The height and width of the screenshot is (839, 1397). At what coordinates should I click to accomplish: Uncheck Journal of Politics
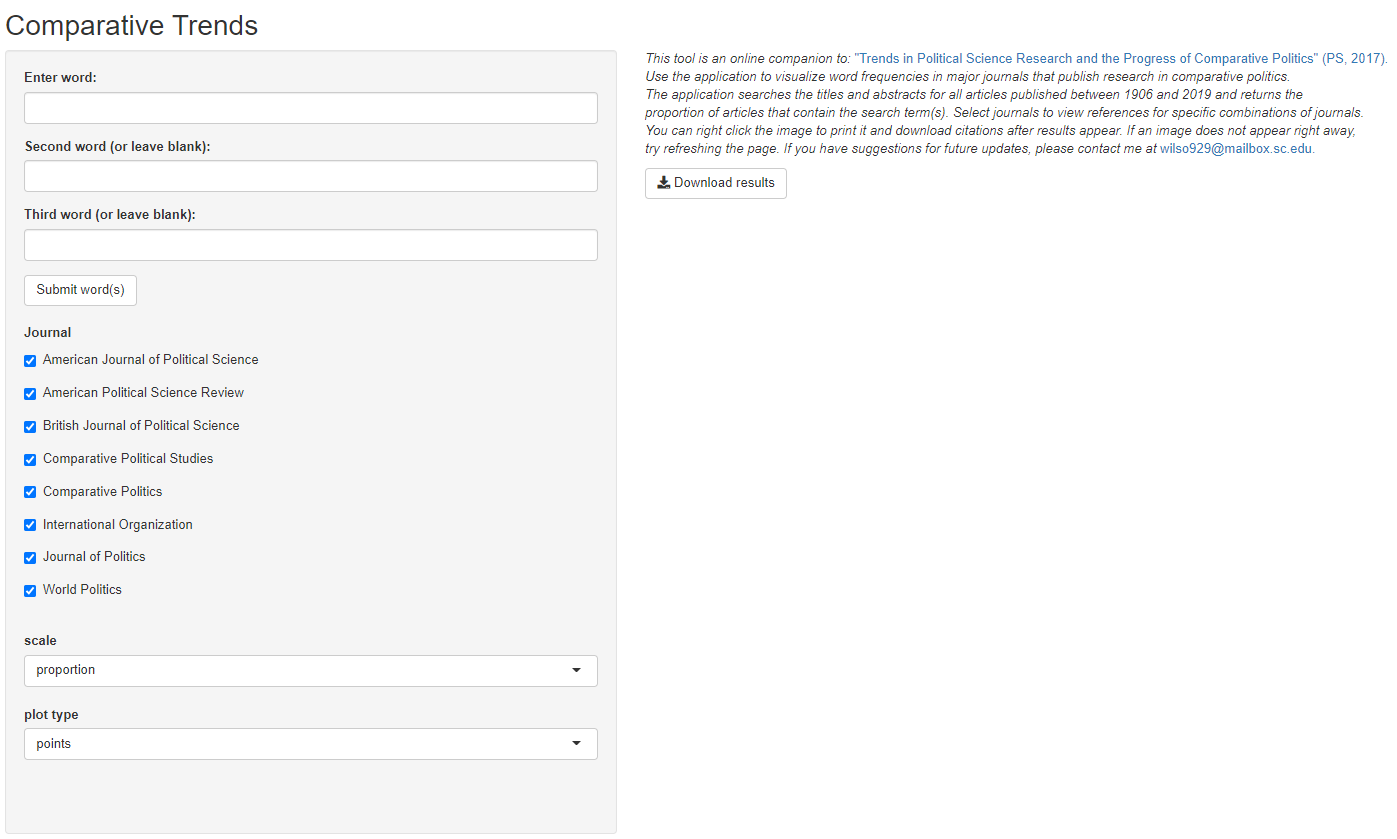click(30, 558)
